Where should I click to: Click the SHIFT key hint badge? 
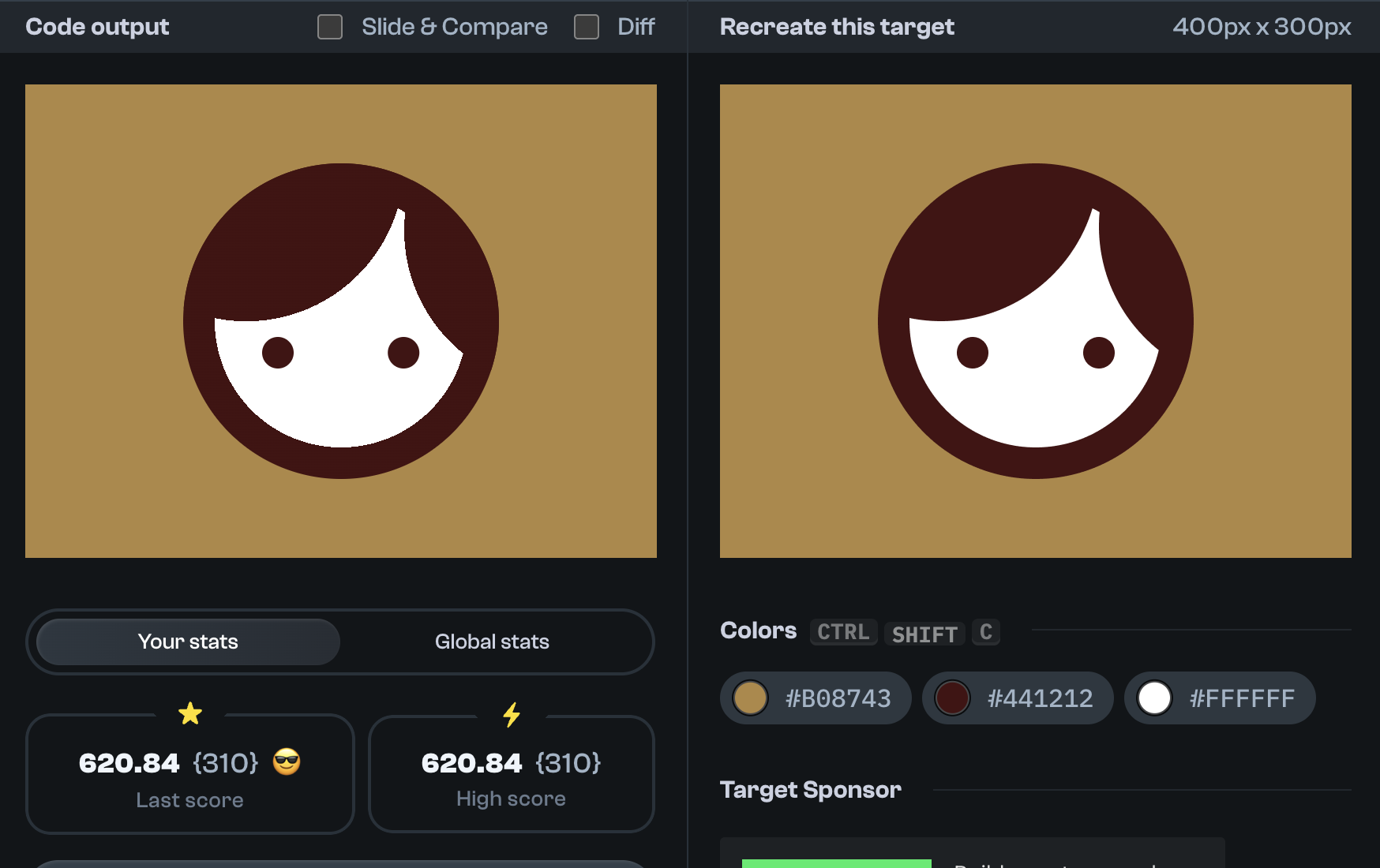(x=924, y=634)
